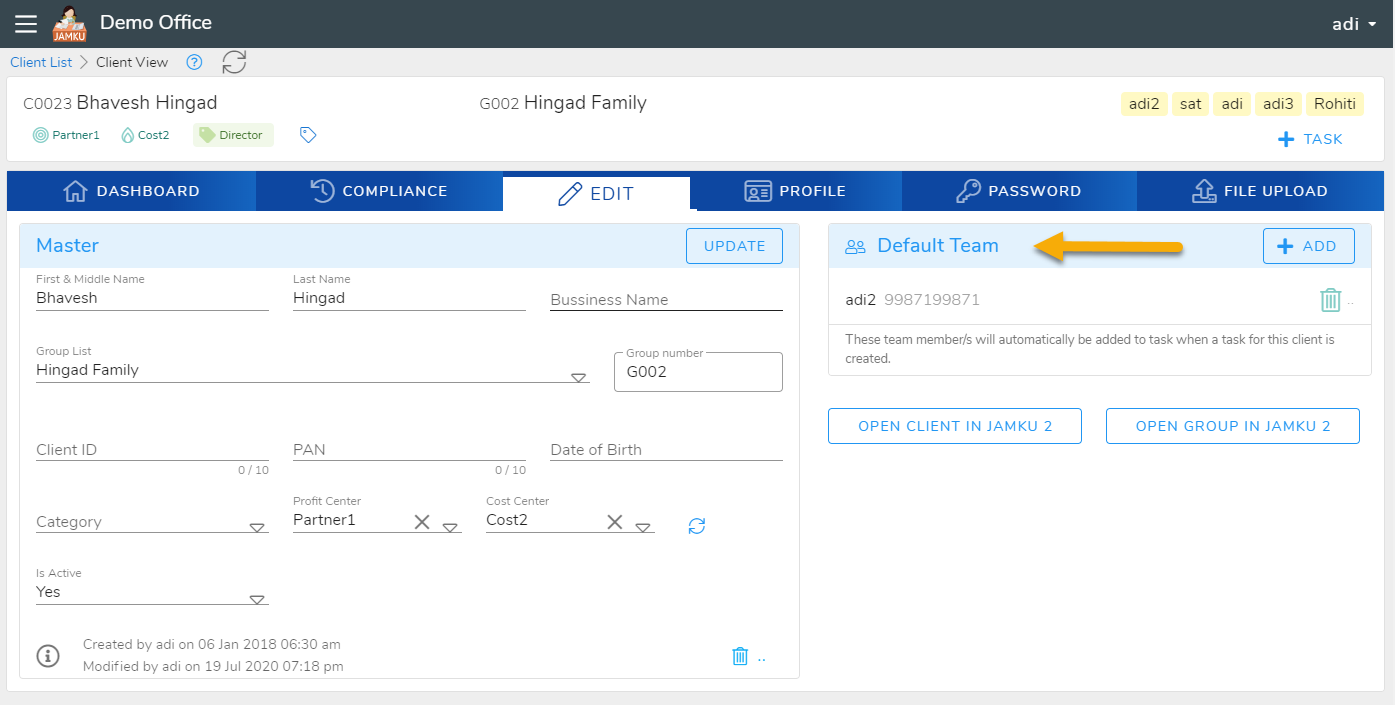Go back to Client List breadcrumb
Screen dimensions: 1395x705
pyautogui.click(x=41, y=62)
